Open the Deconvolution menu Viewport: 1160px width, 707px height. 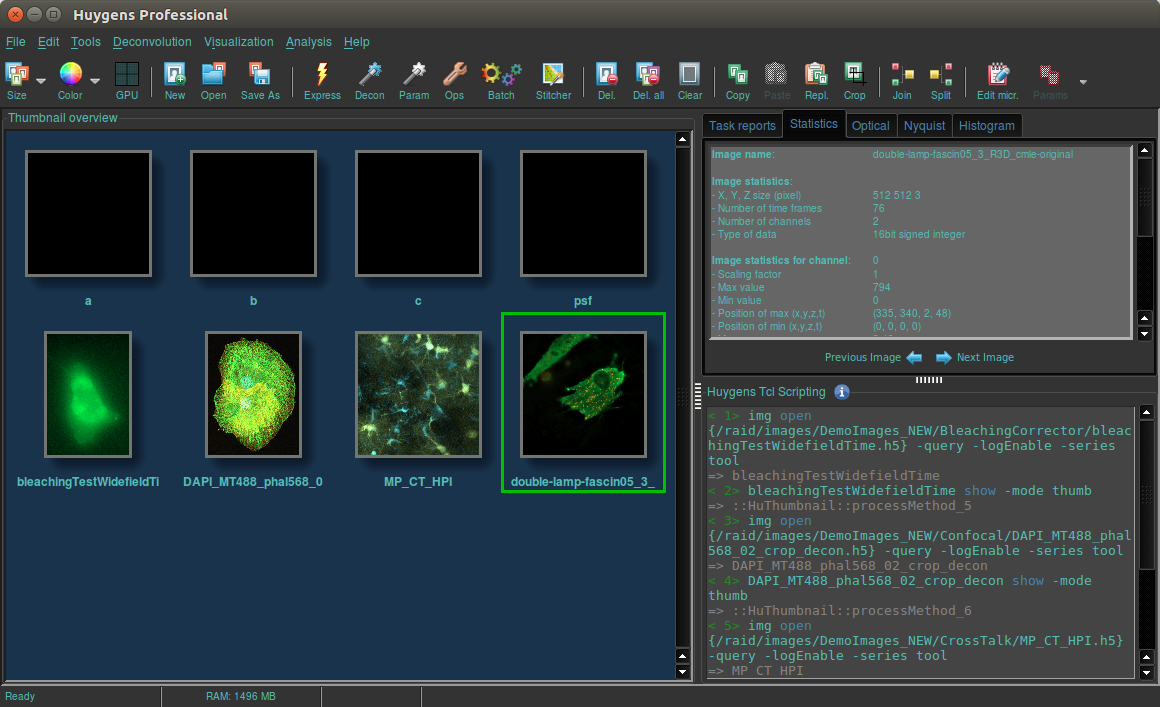pyautogui.click(x=152, y=42)
